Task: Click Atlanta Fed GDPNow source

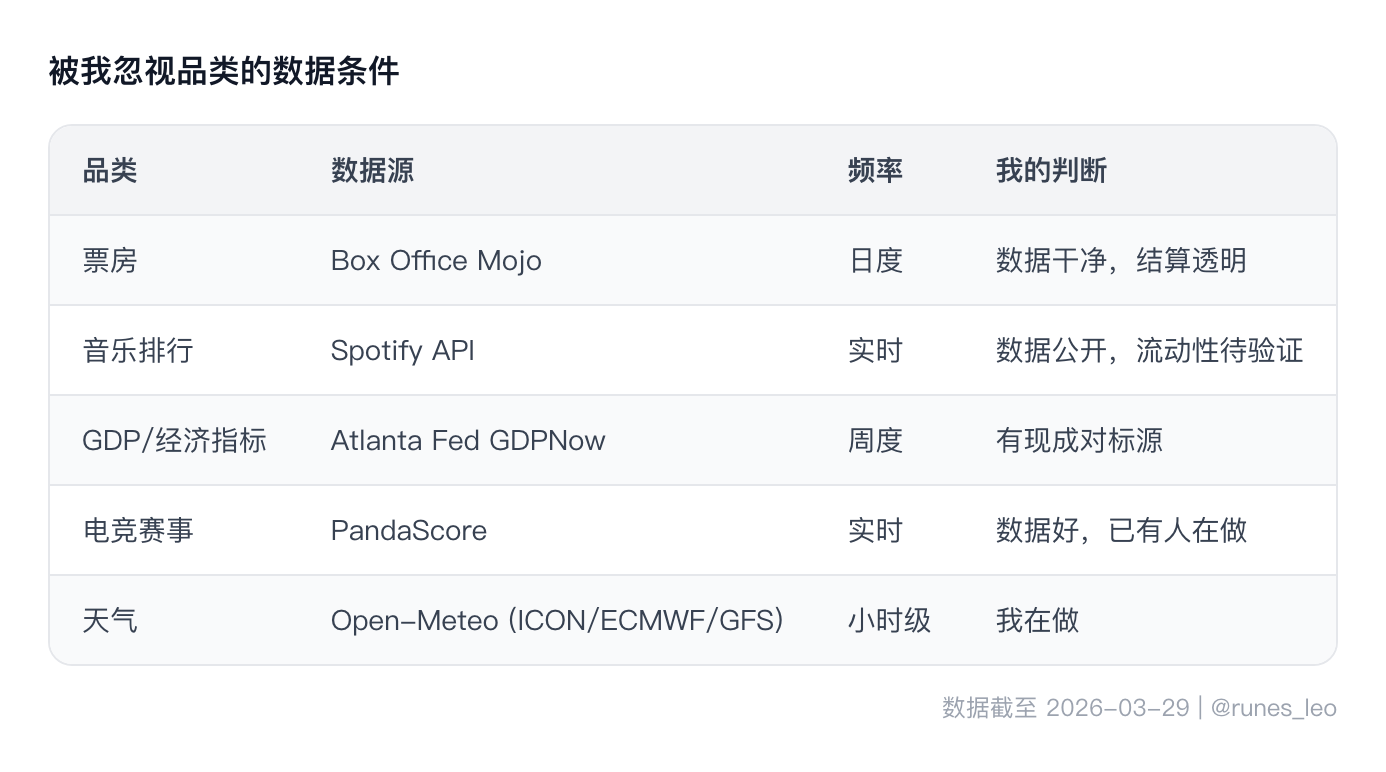Action: [x=468, y=441]
